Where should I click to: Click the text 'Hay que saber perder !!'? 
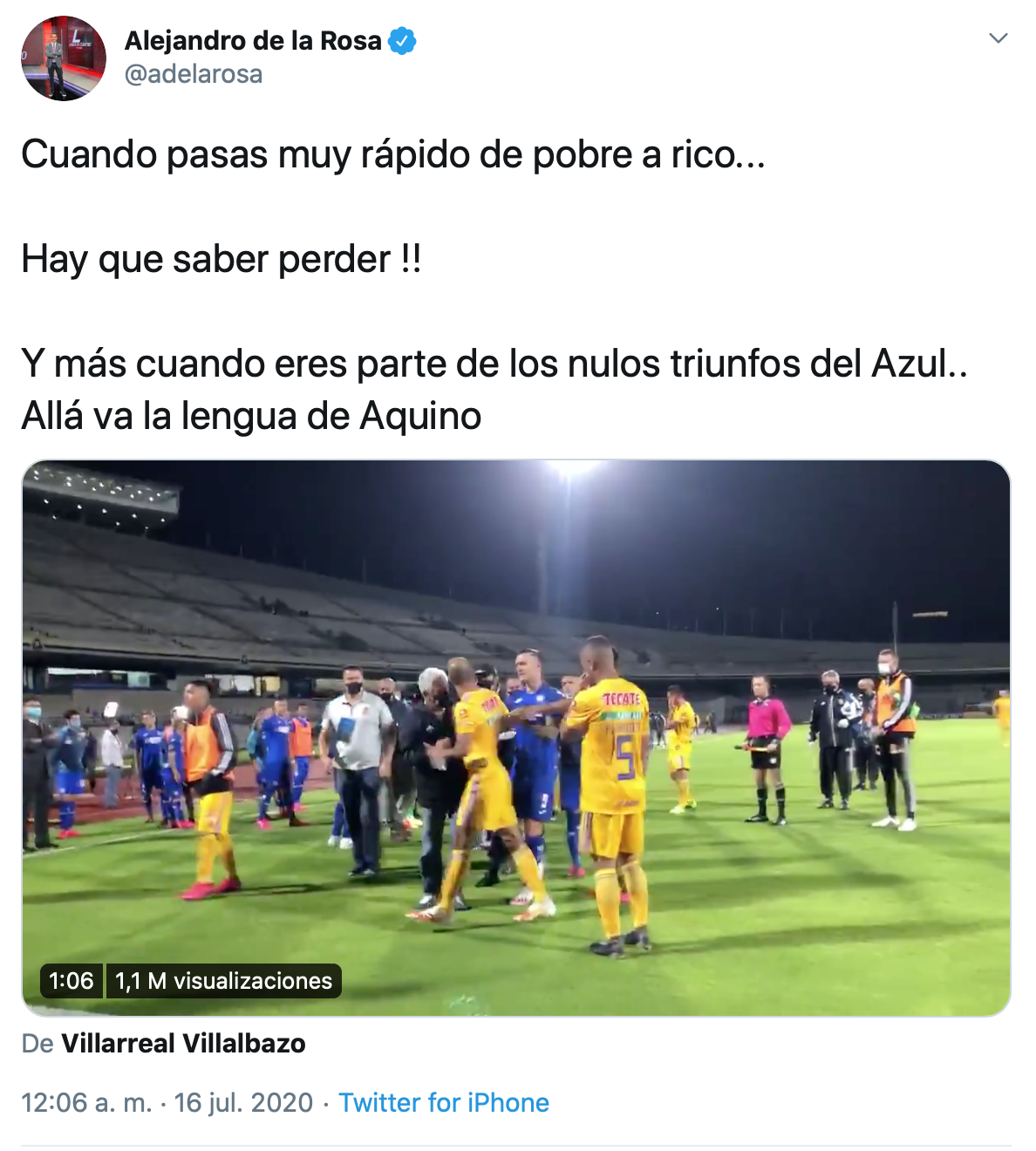(222, 260)
